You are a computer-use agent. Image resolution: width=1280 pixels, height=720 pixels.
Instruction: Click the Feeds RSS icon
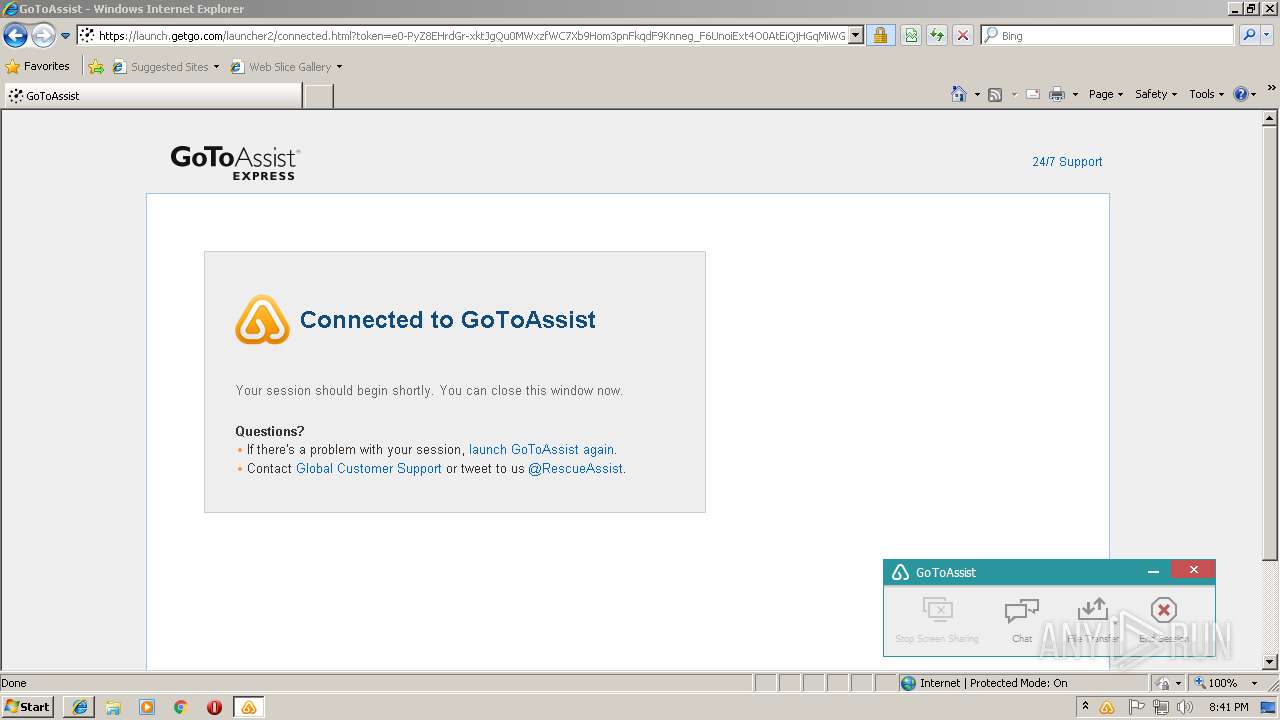click(995, 94)
